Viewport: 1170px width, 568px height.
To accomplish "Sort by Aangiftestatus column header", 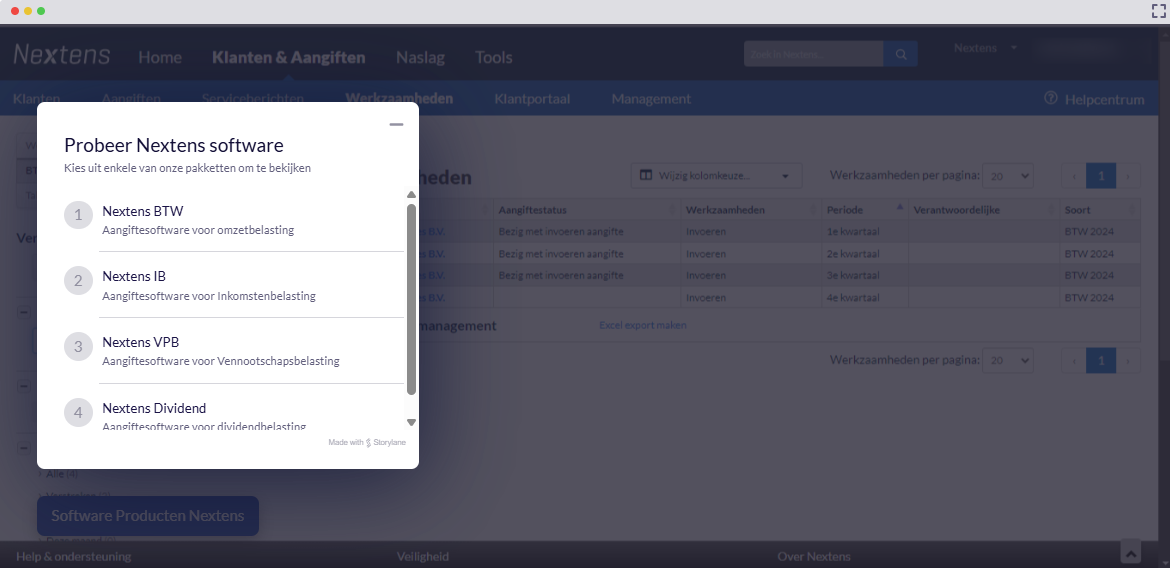I will [x=587, y=210].
